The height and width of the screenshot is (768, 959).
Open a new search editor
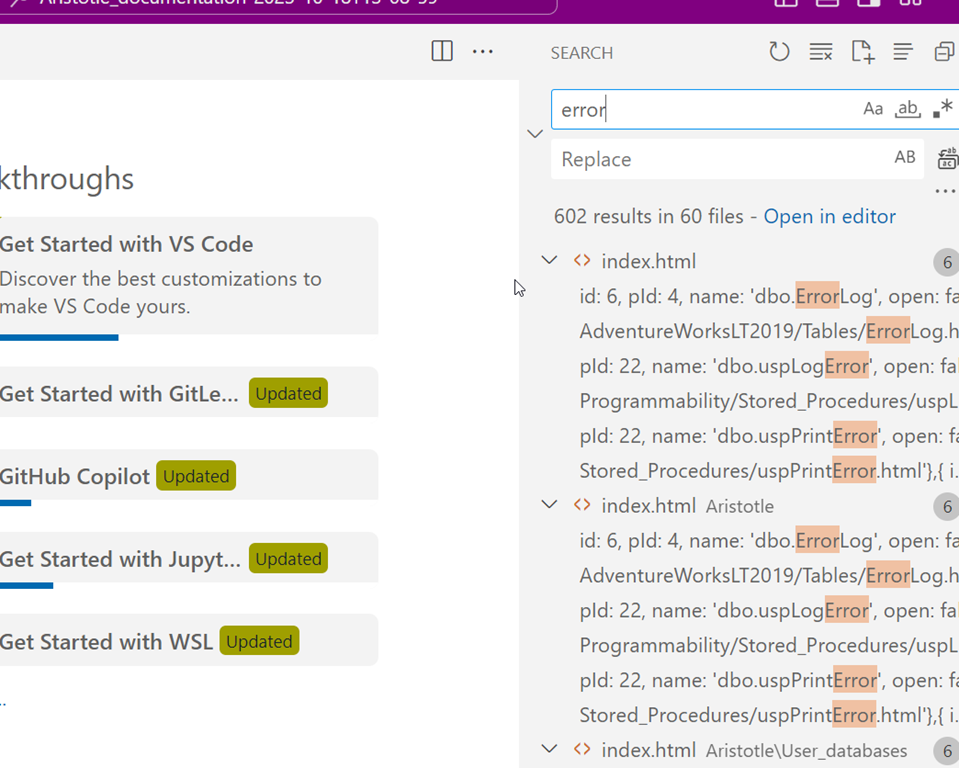click(862, 52)
